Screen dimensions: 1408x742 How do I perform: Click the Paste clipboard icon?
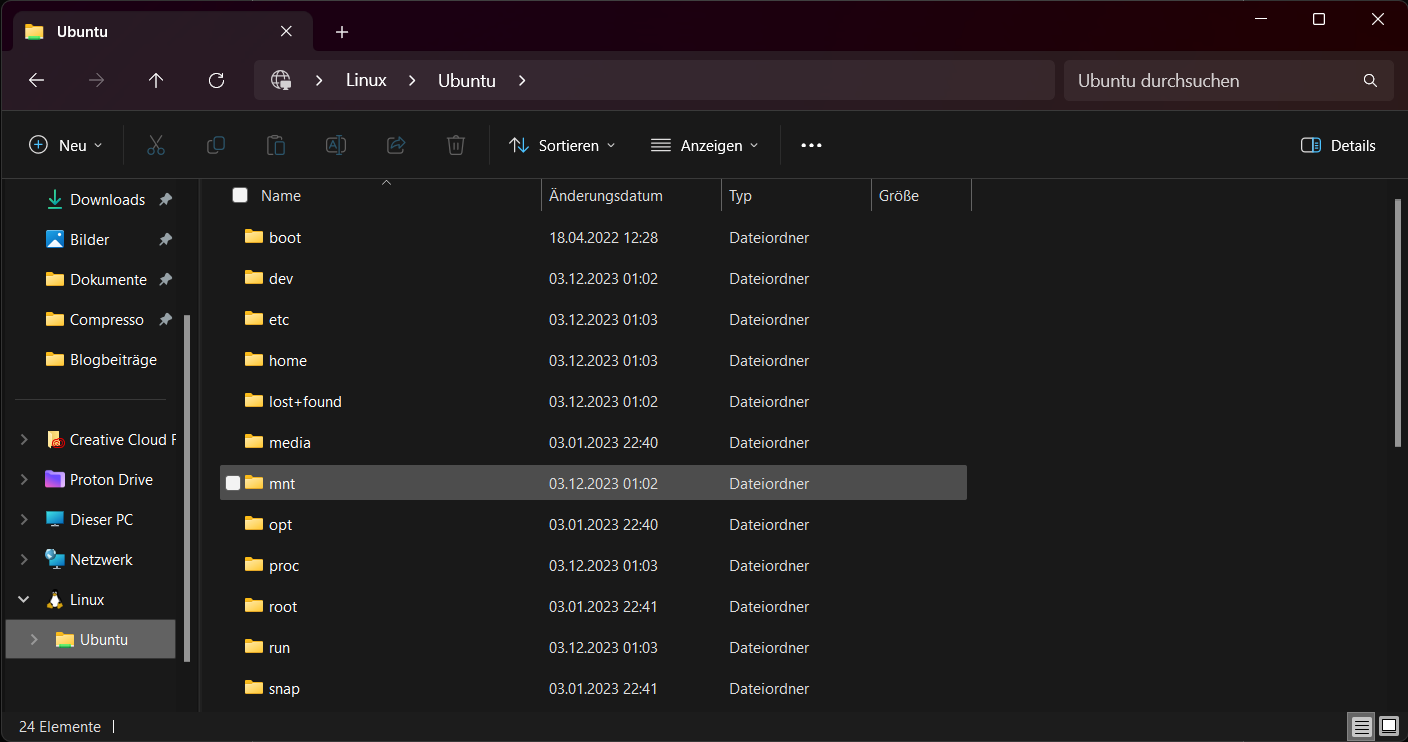tap(276, 145)
